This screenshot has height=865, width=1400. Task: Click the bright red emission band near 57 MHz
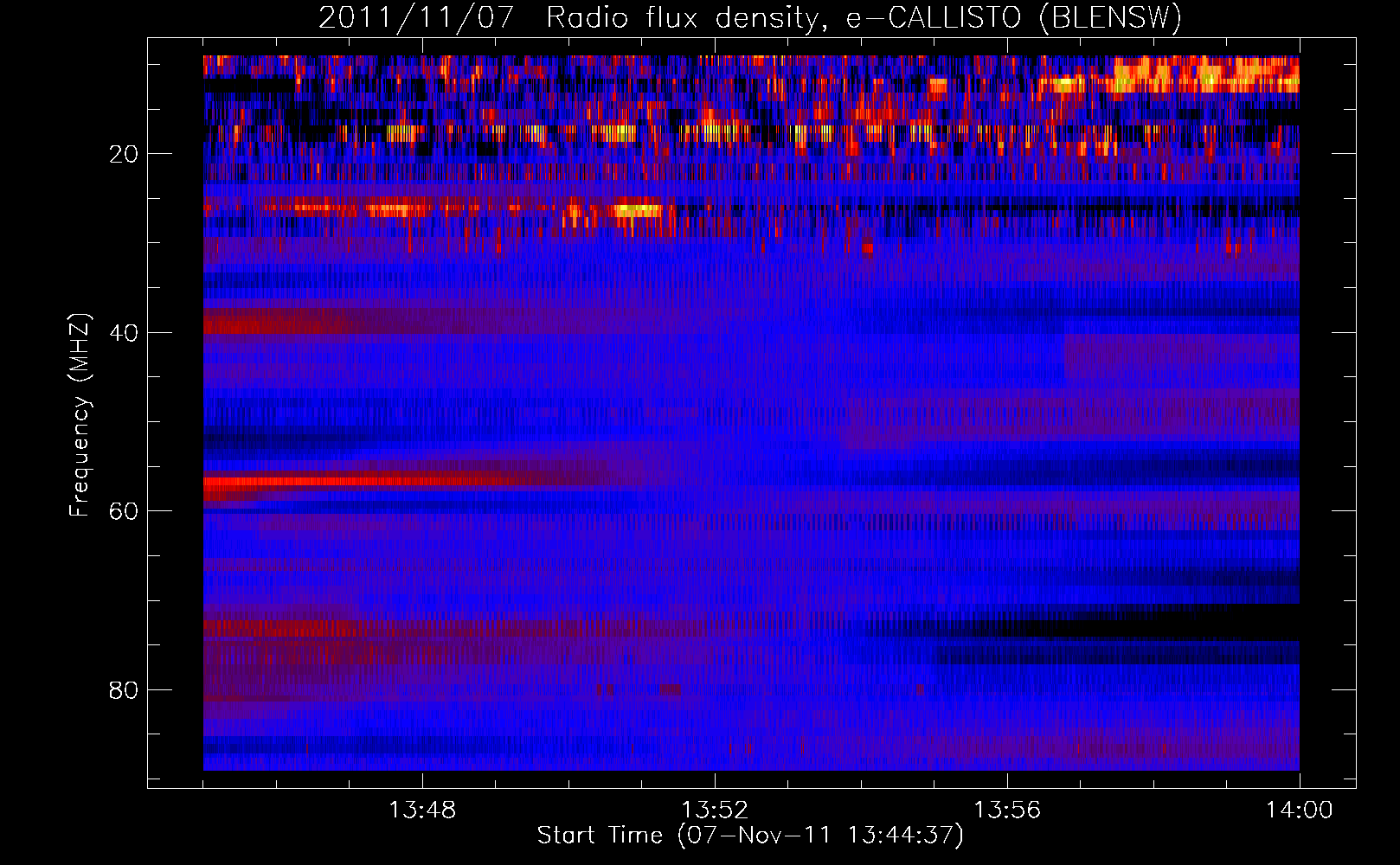click(x=363, y=481)
